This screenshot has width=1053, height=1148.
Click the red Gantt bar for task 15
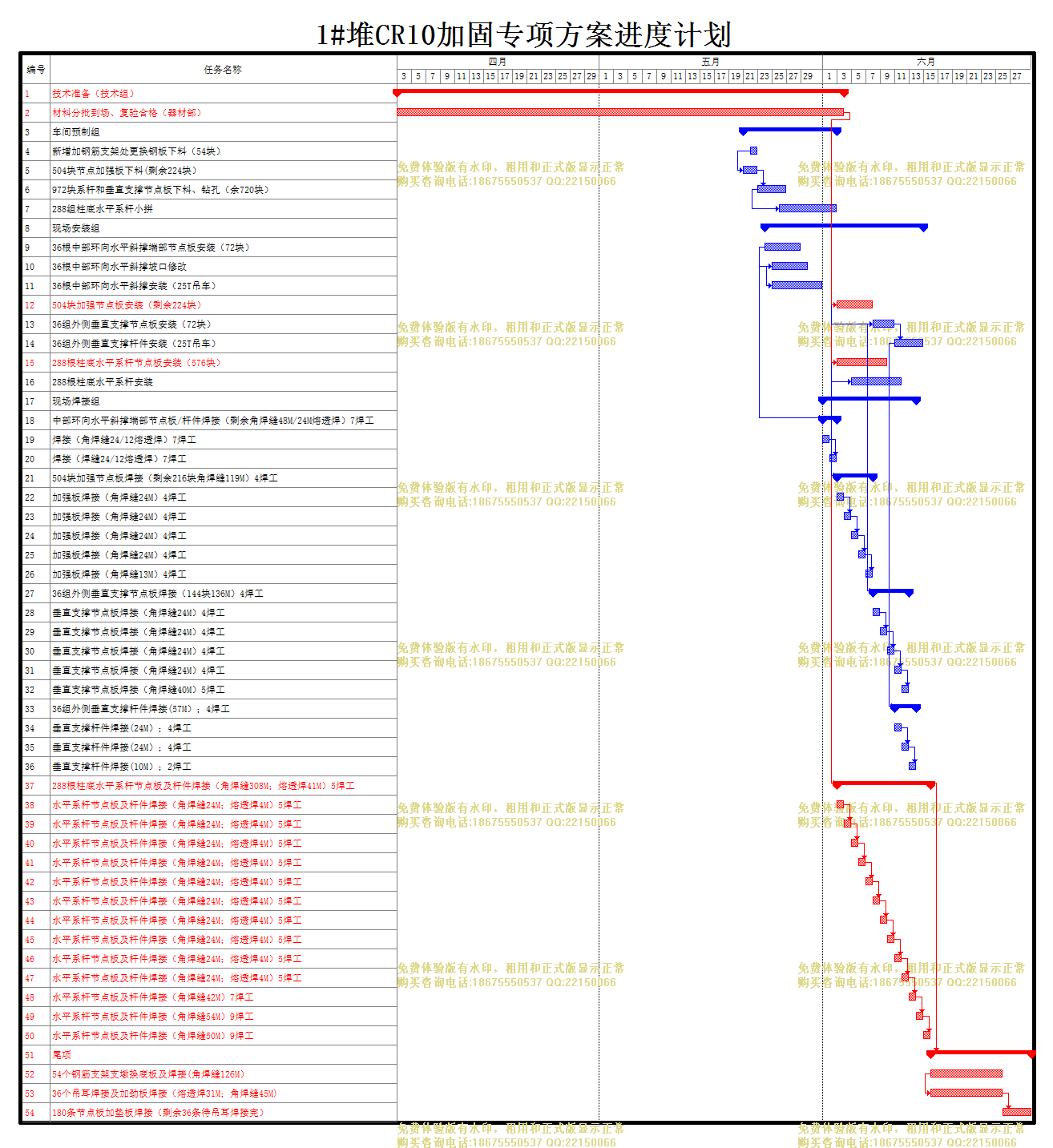coord(861,362)
